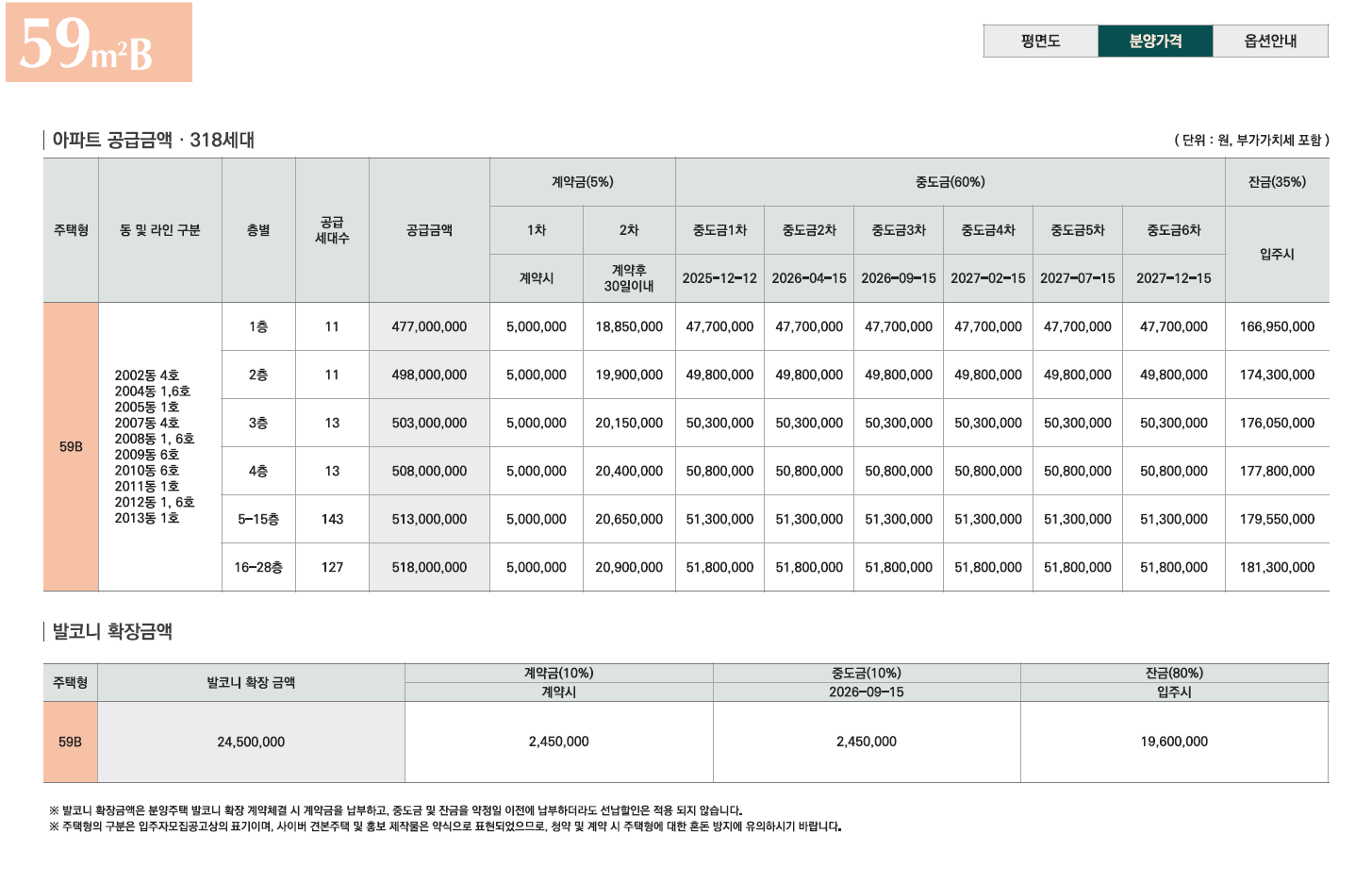Click the first ※ 발코니 확장금액은 footnote
The image size is (1372, 884).
click(395, 810)
